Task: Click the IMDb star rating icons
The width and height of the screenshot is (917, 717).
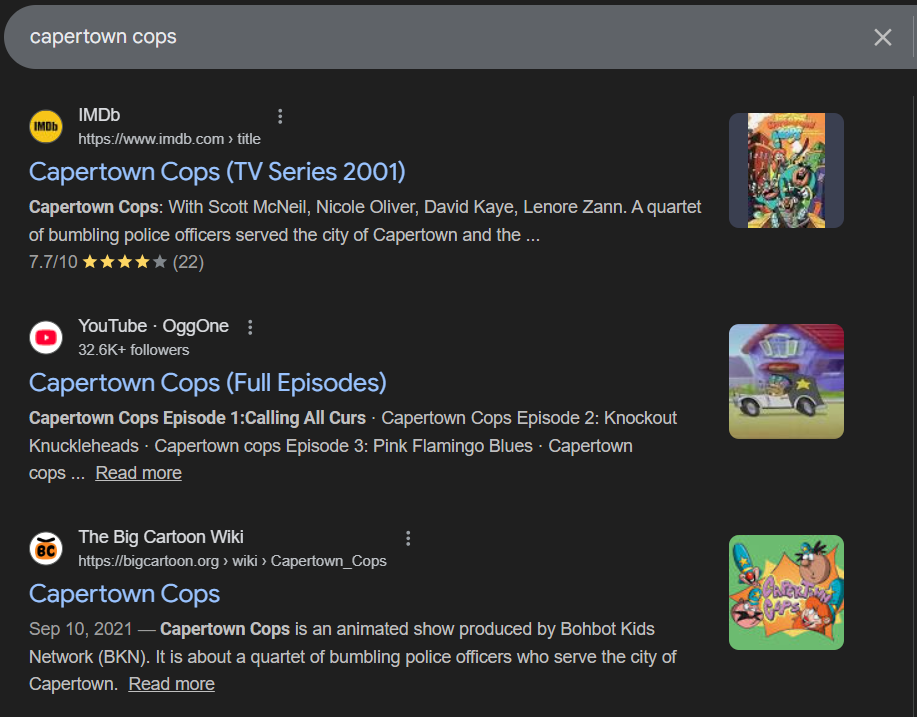Action: 125,262
